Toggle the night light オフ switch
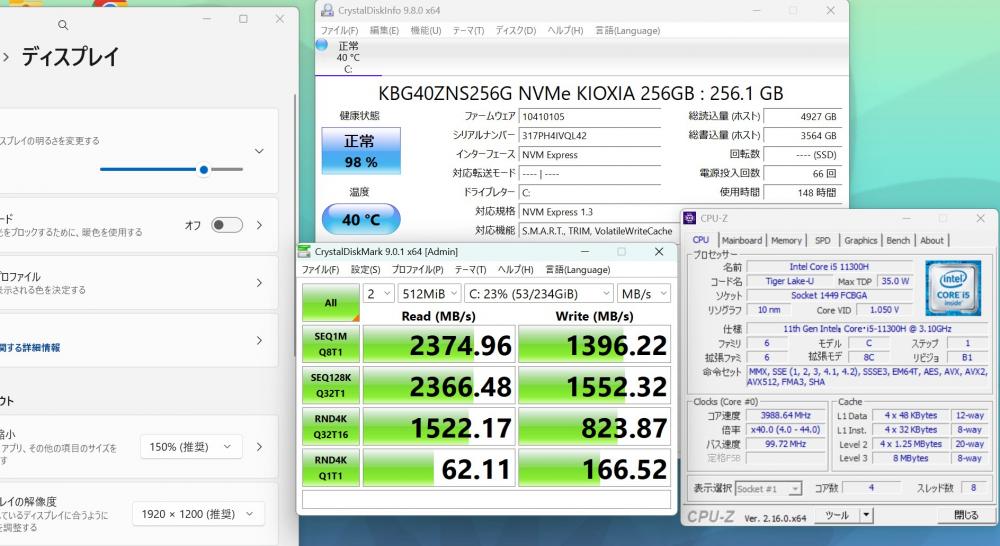Screen dimensions: 1000x546 tap(227, 225)
